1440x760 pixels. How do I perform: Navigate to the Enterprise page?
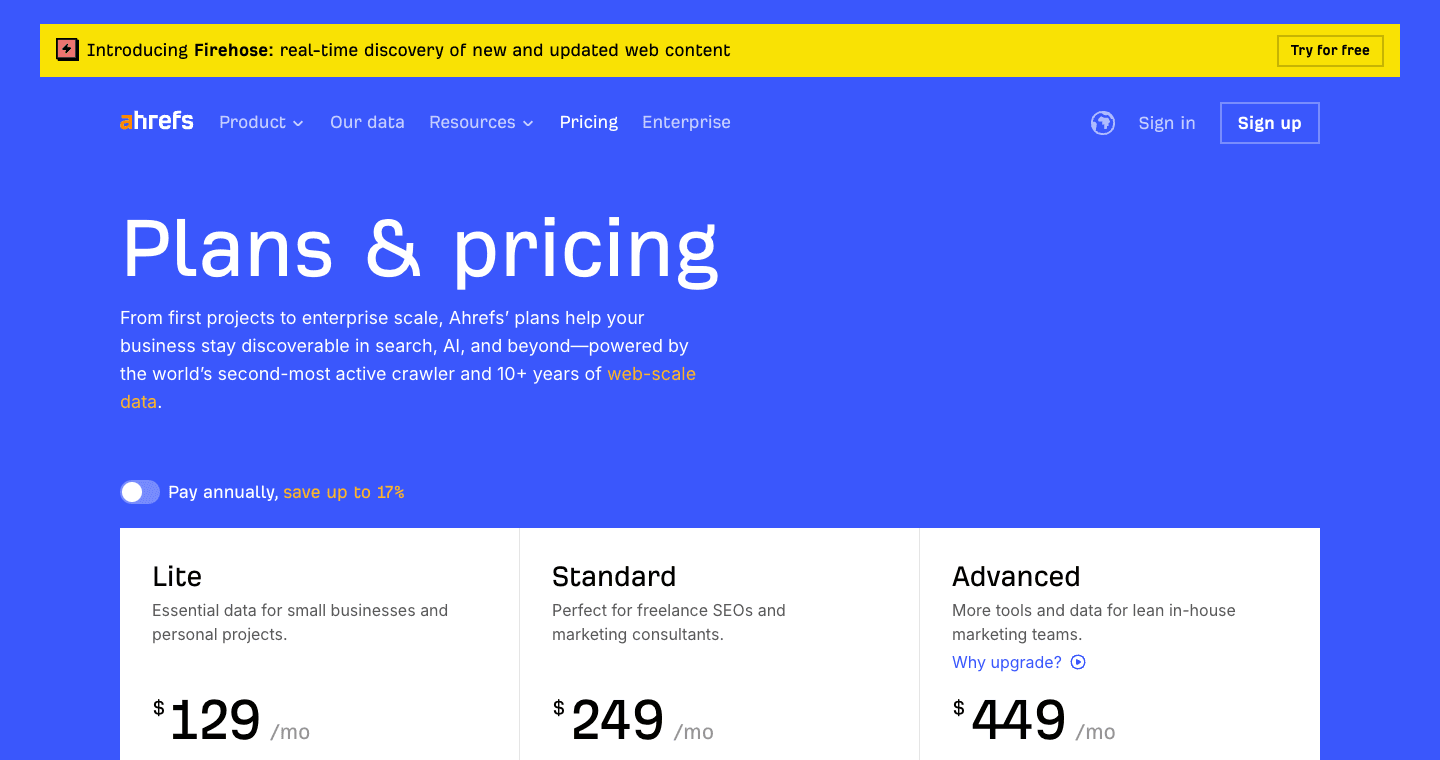(686, 122)
